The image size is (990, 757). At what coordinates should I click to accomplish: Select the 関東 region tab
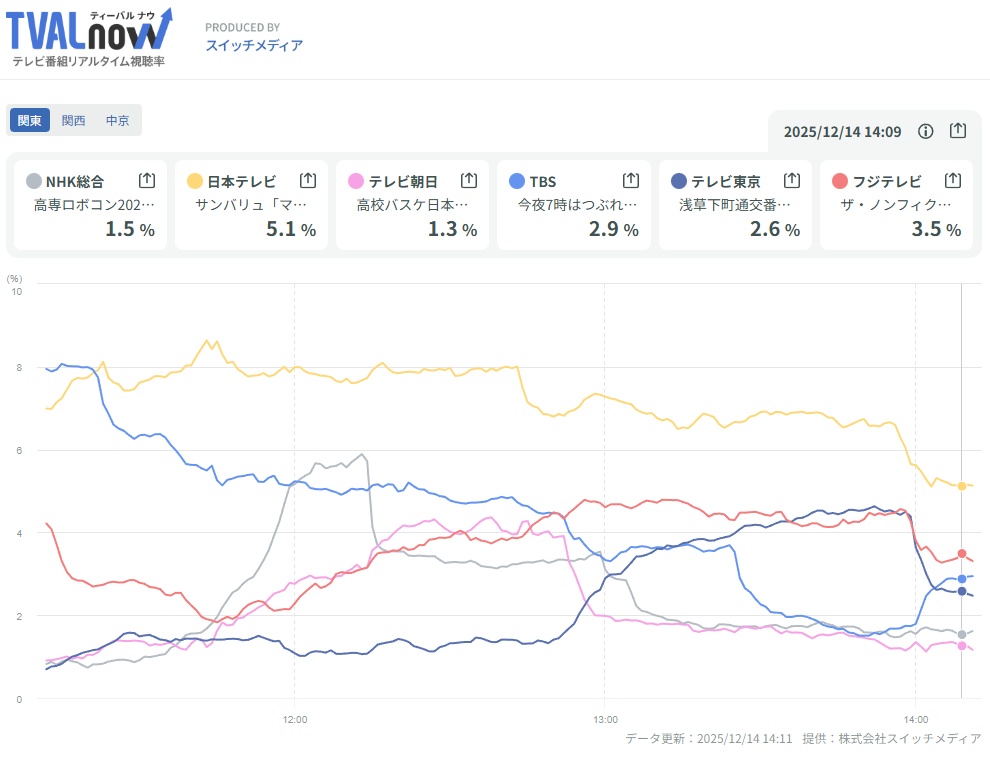[x=30, y=120]
